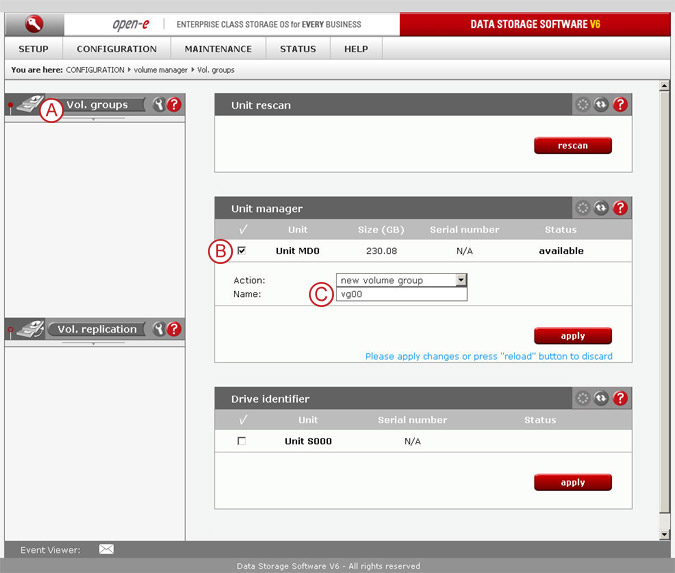Open the Event Viewer envelope icon
The image size is (675, 573).
106,549
